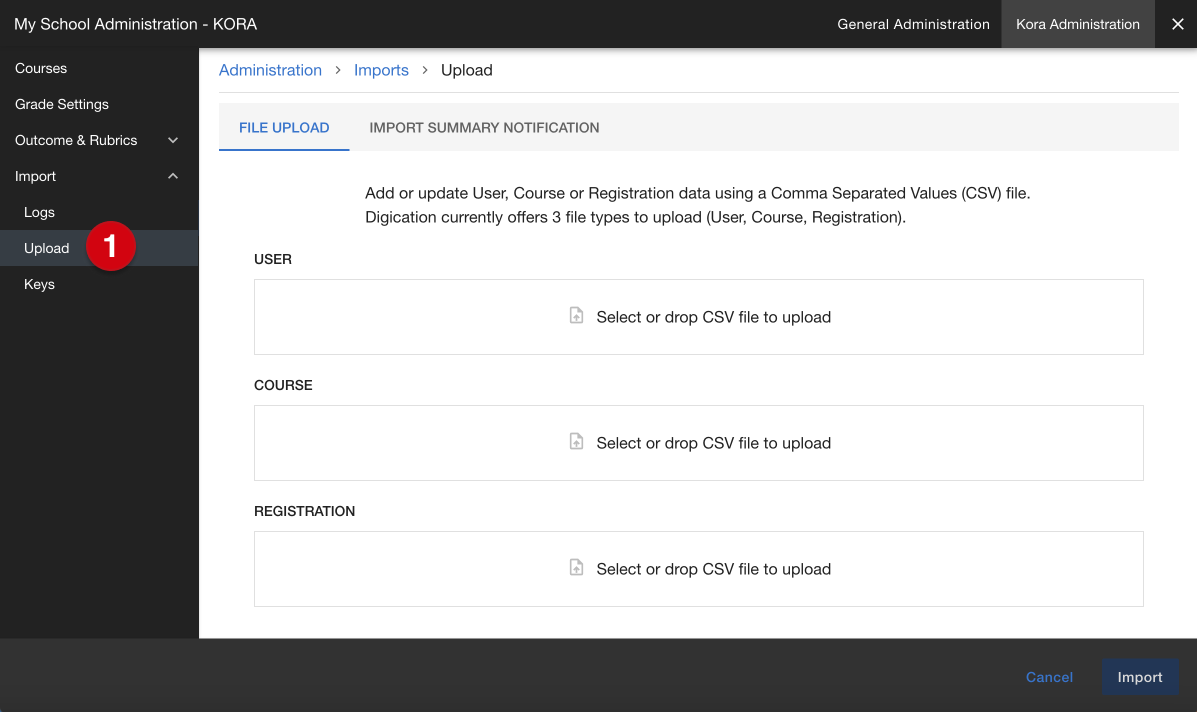1200x712 pixels.
Task: Cancel the file import
Action: click(1049, 677)
